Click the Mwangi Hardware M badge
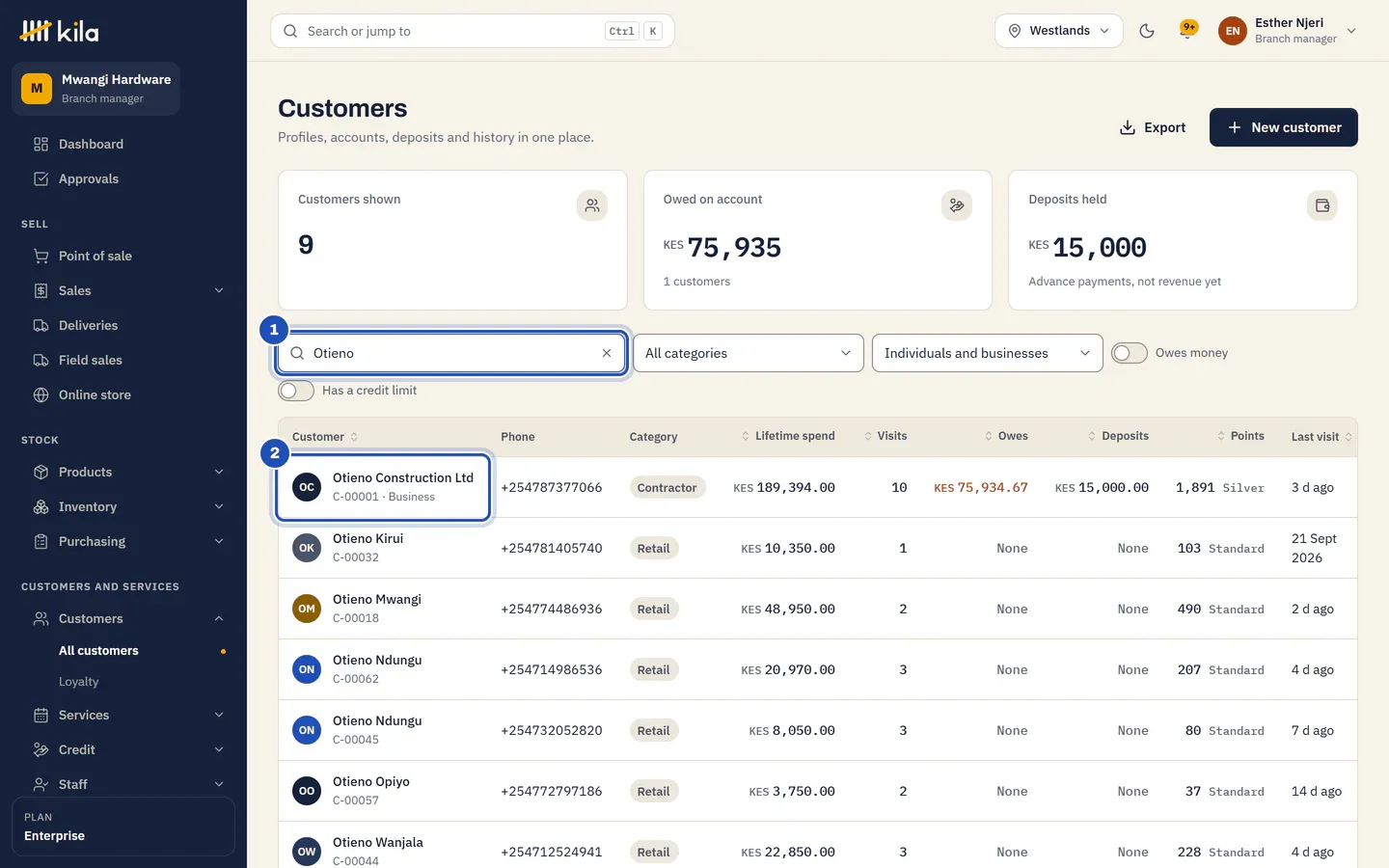Image resolution: width=1389 pixels, height=868 pixels. [37, 89]
